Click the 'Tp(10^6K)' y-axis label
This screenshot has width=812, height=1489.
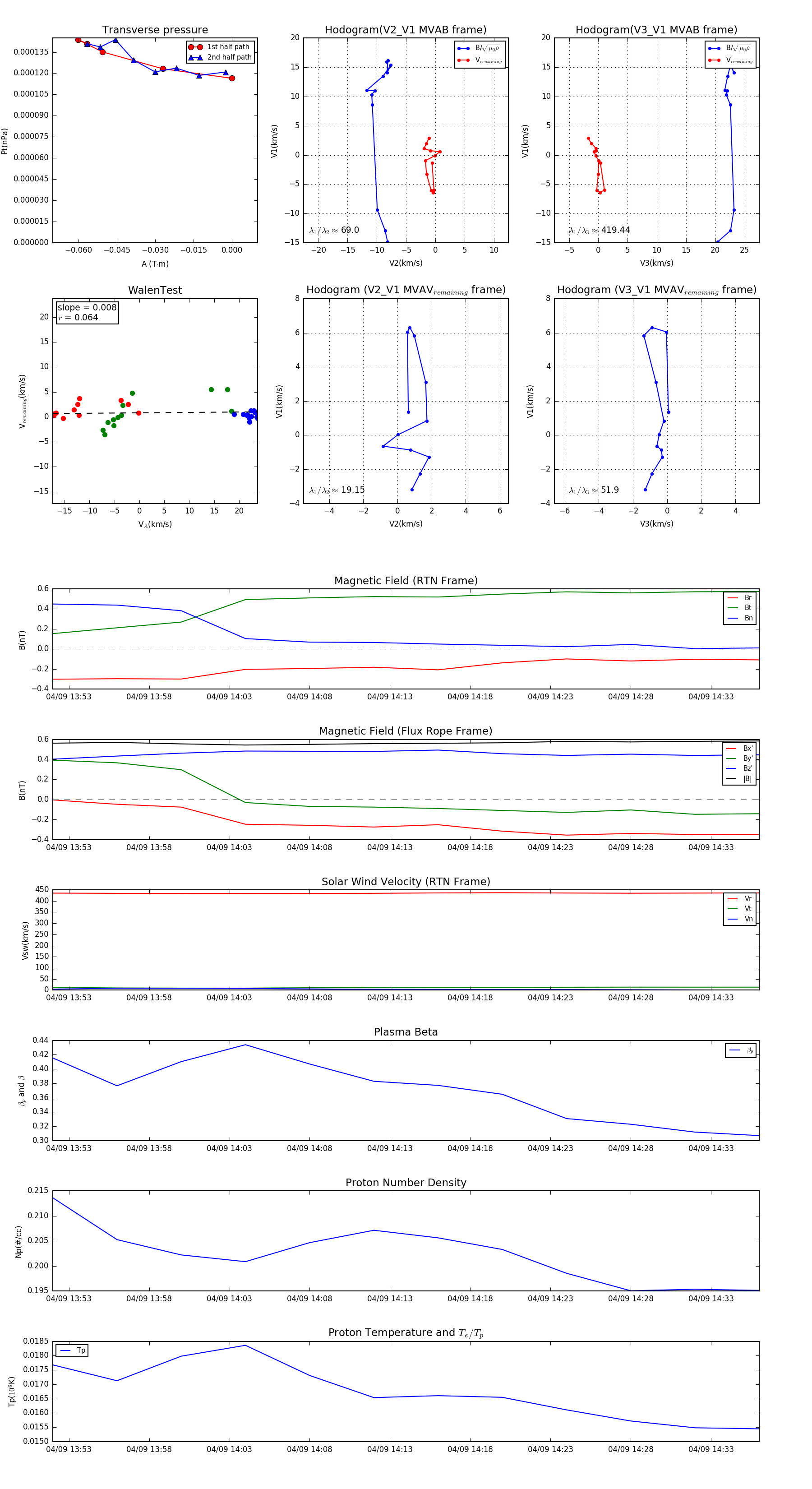(12, 1392)
